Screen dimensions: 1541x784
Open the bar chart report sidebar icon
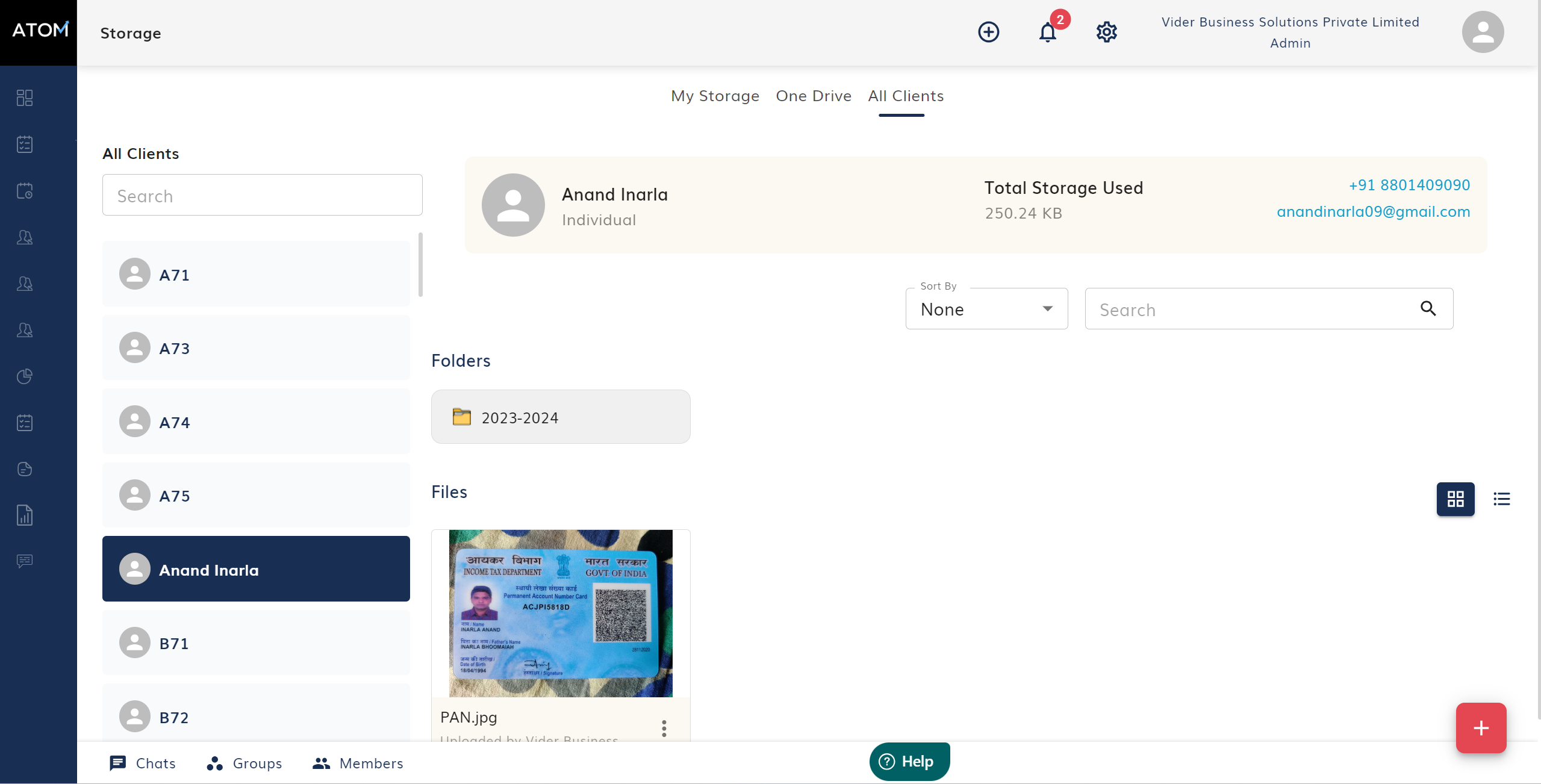[x=25, y=515]
